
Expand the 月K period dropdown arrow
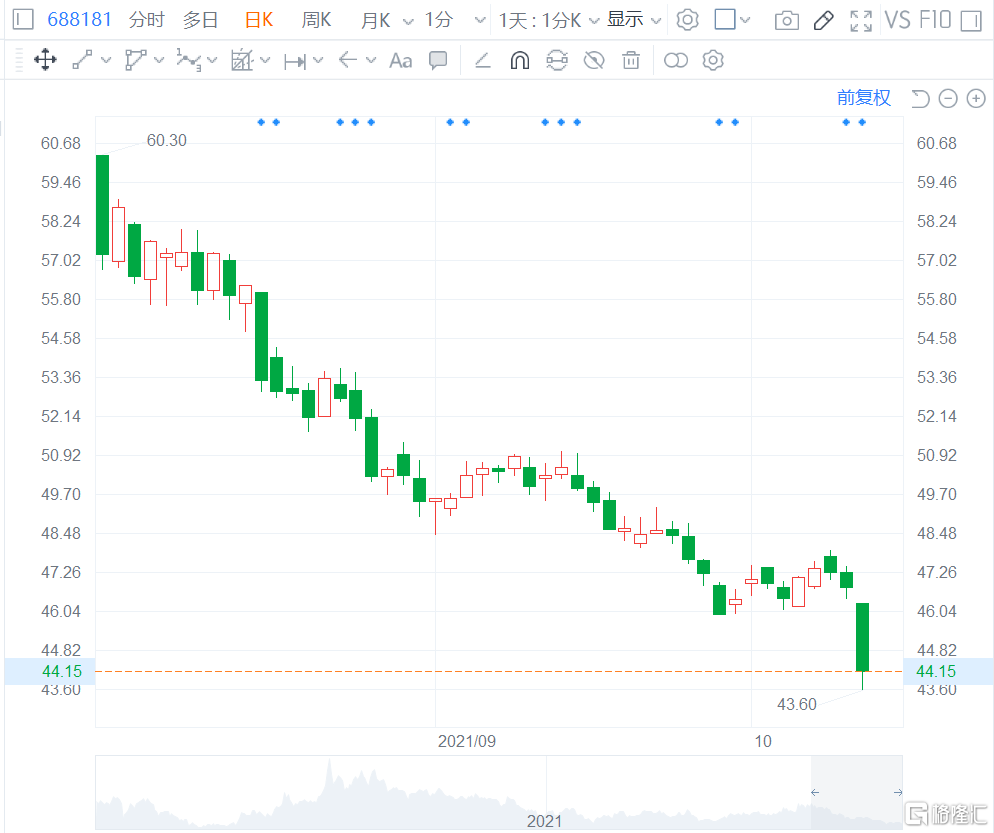pyautogui.click(x=408, y=21)
